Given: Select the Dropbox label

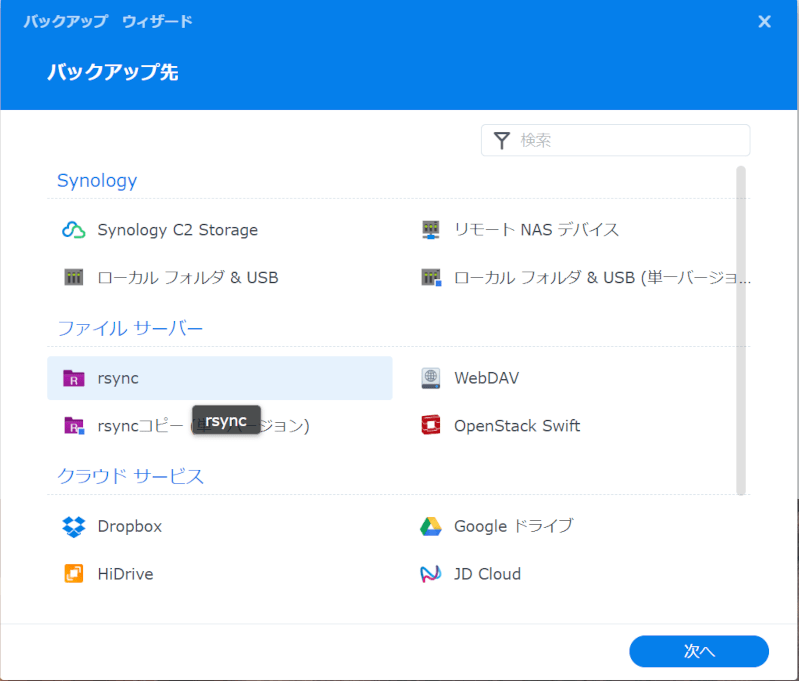Looking at the screenshot, I should (129, 527).
